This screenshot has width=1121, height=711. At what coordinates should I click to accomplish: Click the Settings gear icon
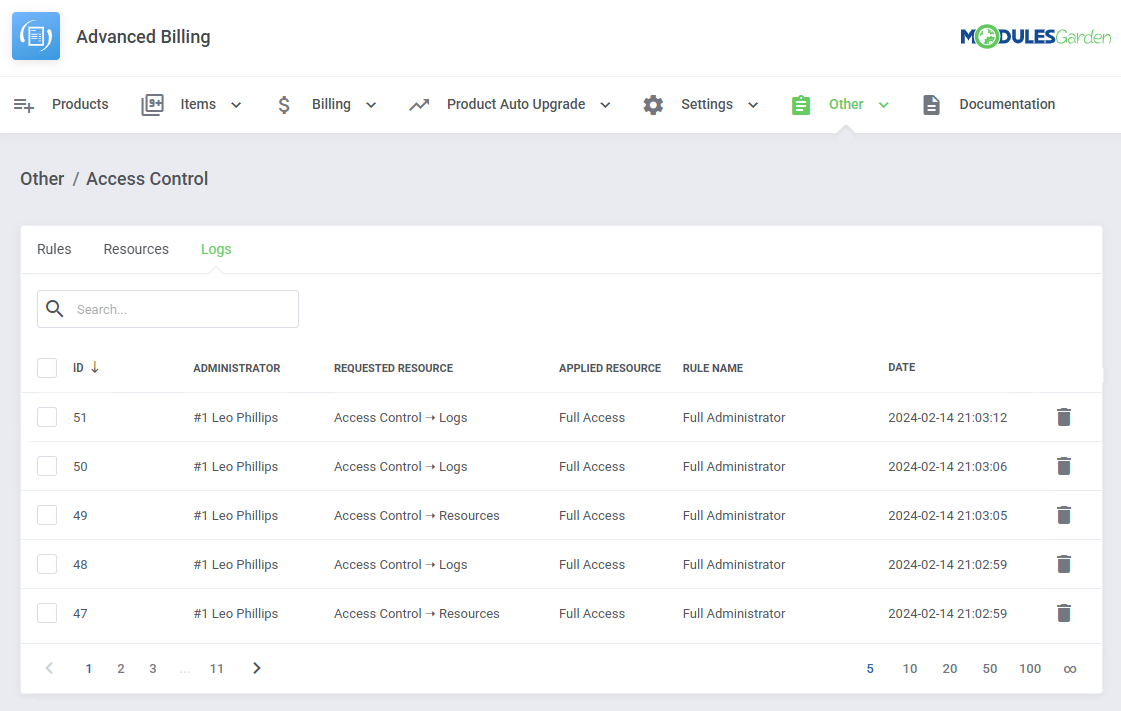pos(653,105)
